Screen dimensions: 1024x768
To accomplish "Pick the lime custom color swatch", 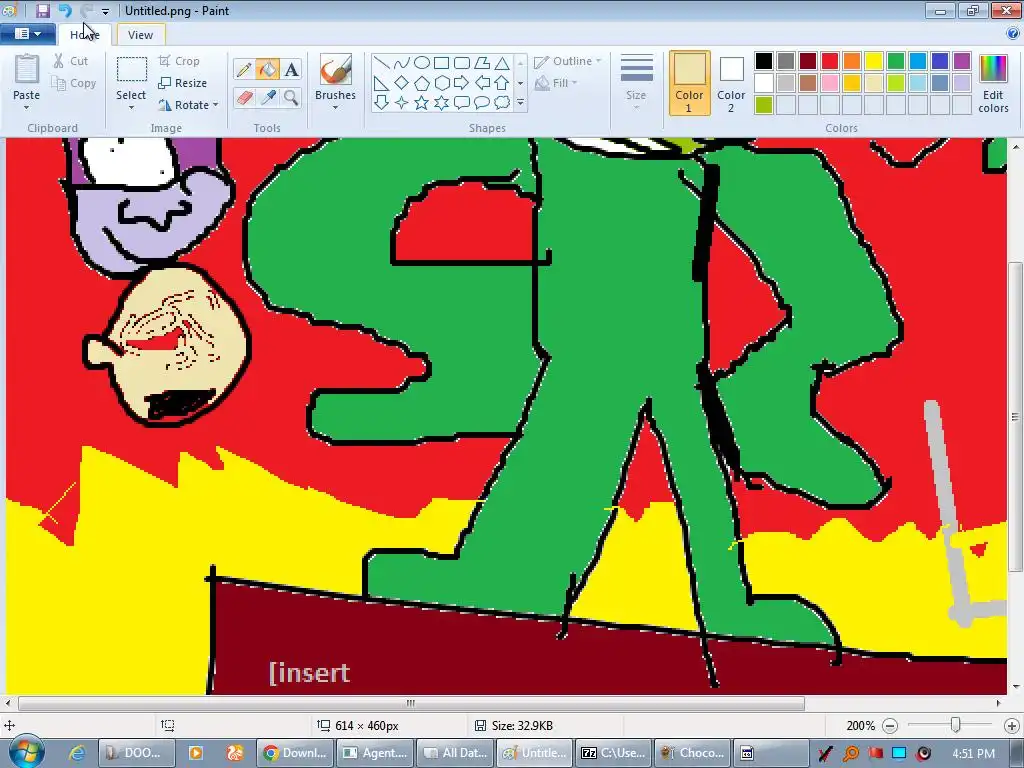I will (x=763, y=104).
